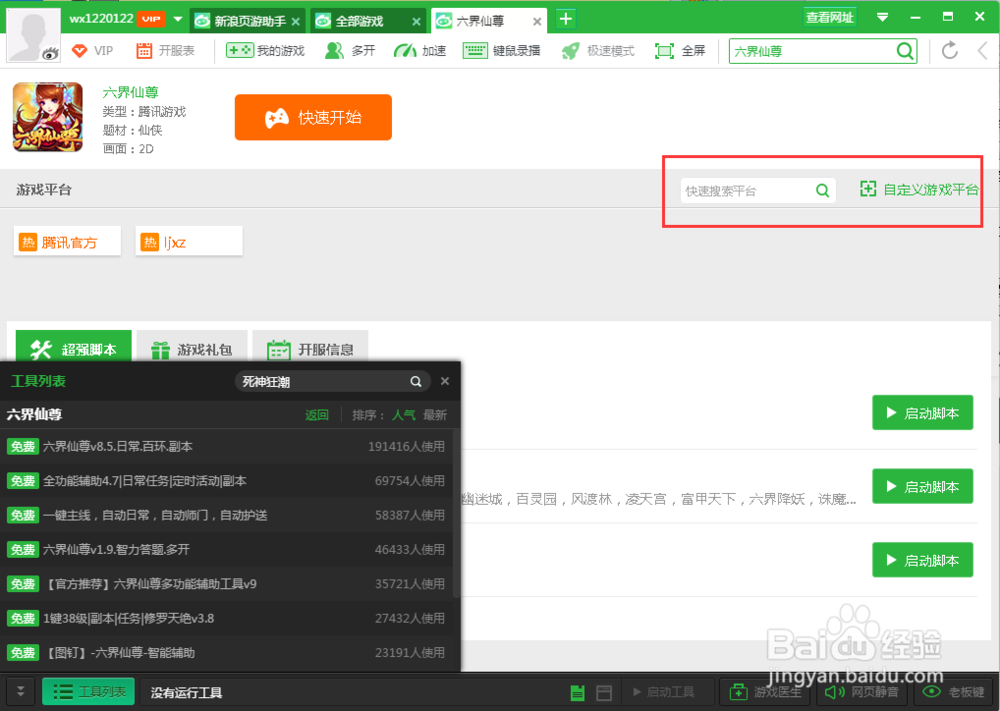Screen dimensions: 1000x711
Task: Add a new tab with plus button
Action: click(x=566, y=19)
